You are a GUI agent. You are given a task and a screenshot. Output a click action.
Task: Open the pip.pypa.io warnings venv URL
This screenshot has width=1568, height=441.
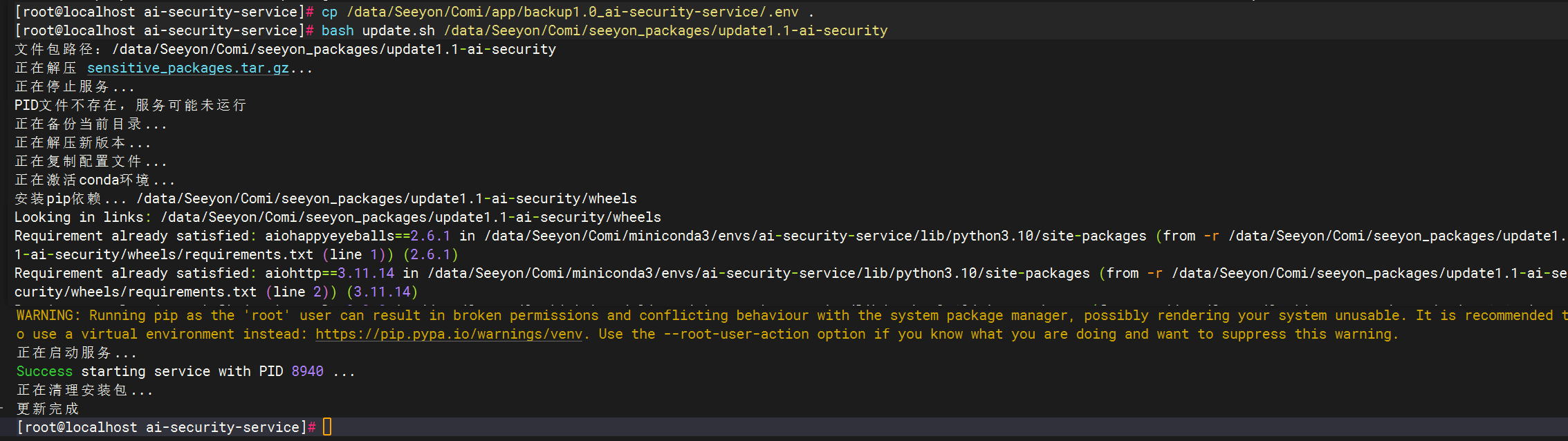tap(448, 335)
